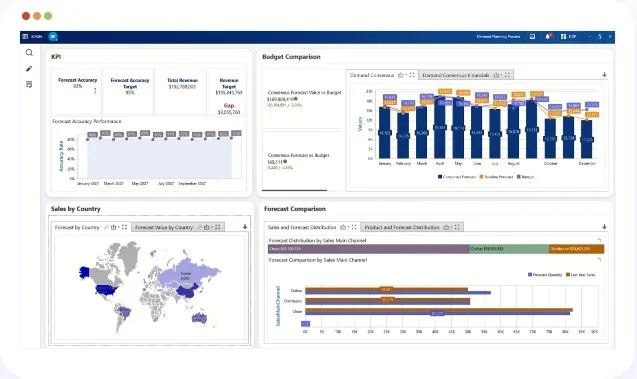Click the round user avatar in header
Viewport: 637px width, 379px height.
click(53, 37)
